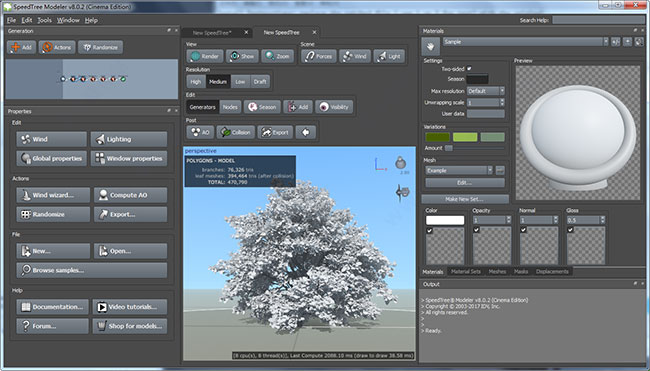Click the Light scene button
650x371 pixels.
coord(389,56)
